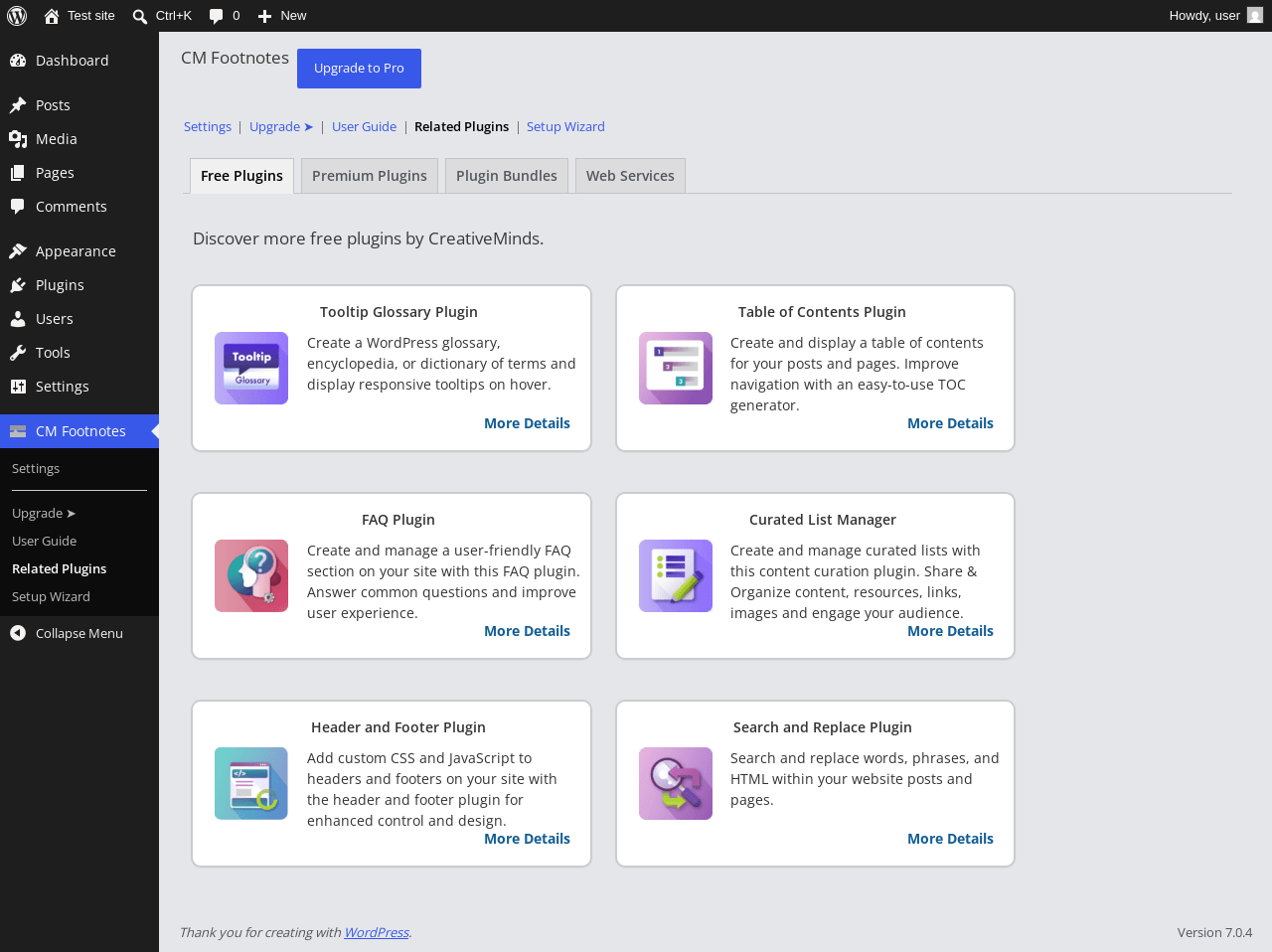
Task: Click the Users person icon
Action: [x=18, y=319]
